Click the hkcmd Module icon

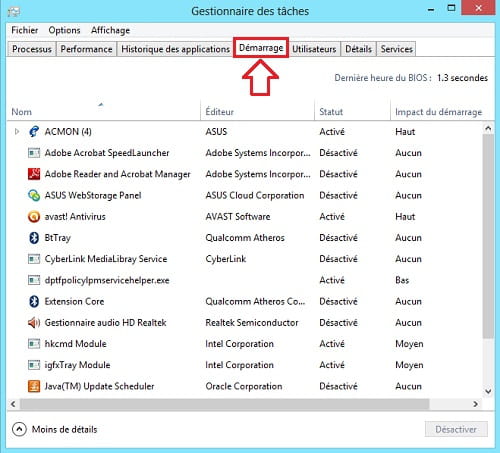point(34,344)
